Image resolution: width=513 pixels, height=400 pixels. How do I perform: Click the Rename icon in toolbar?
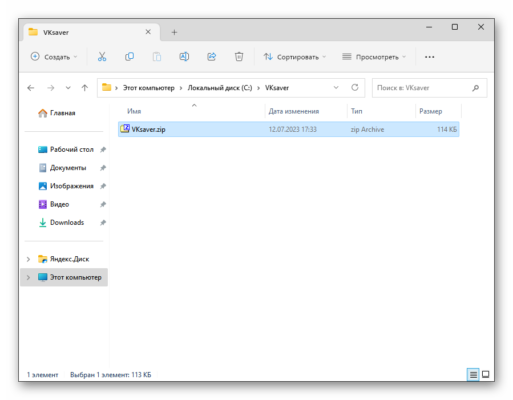click(x=184, y=57)
